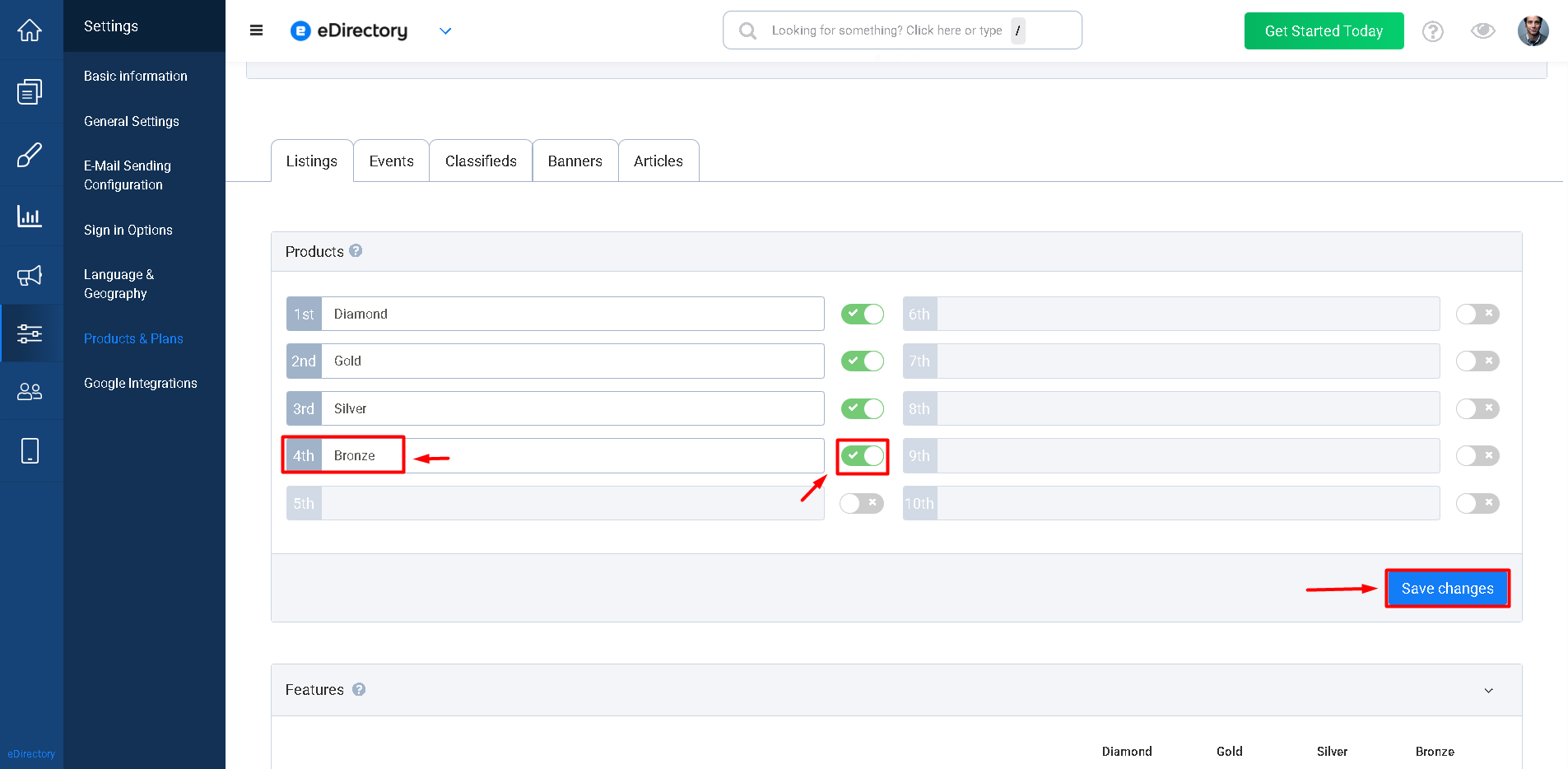
Task: Click the Features help tooltip icon
Action: click(359, 690)
